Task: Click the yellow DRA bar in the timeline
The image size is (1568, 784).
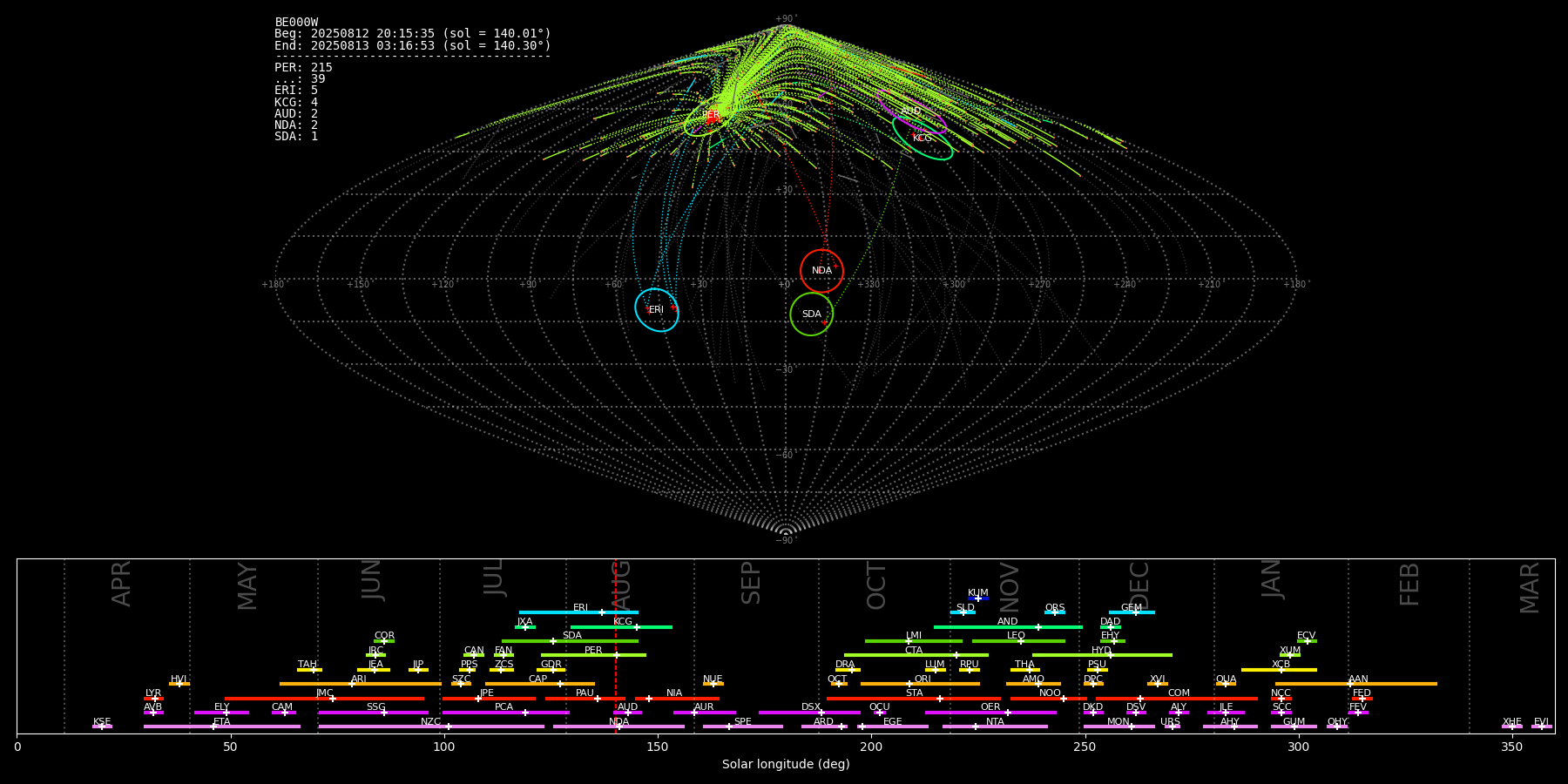Action: tap(848, 670)
